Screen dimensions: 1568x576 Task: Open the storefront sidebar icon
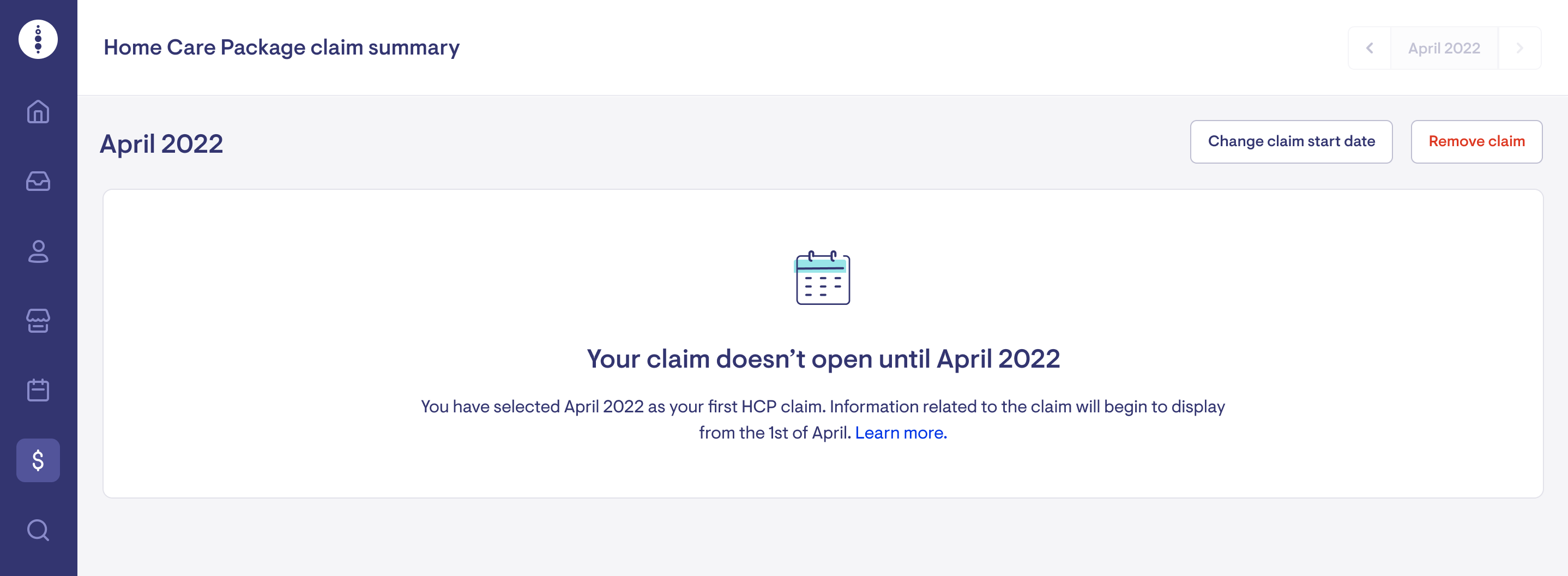(38, 321)
